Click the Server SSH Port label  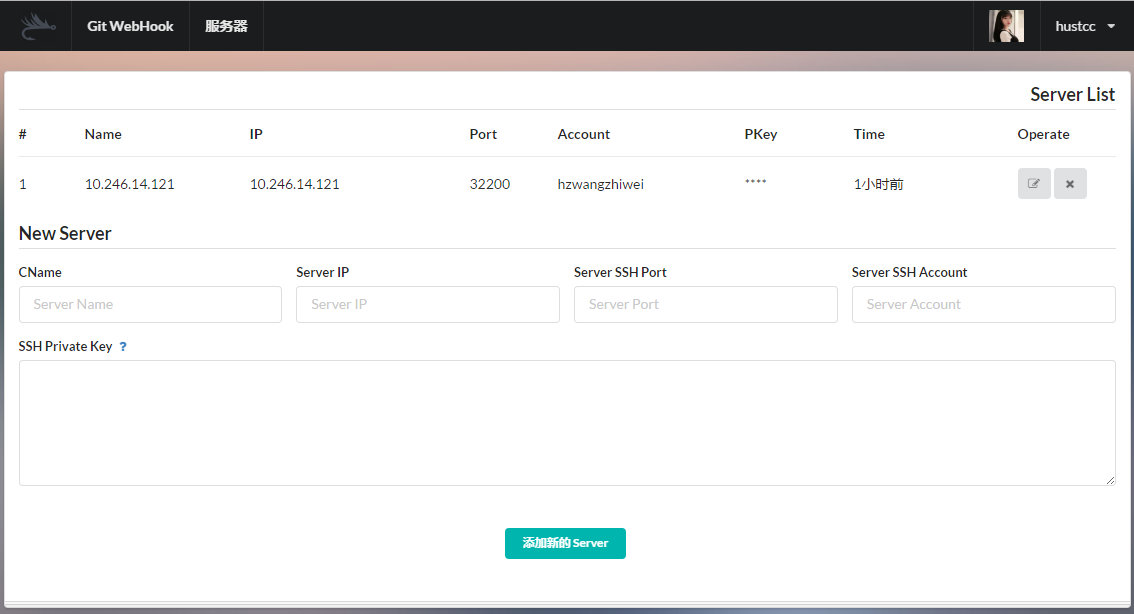(x=620, y=273)
